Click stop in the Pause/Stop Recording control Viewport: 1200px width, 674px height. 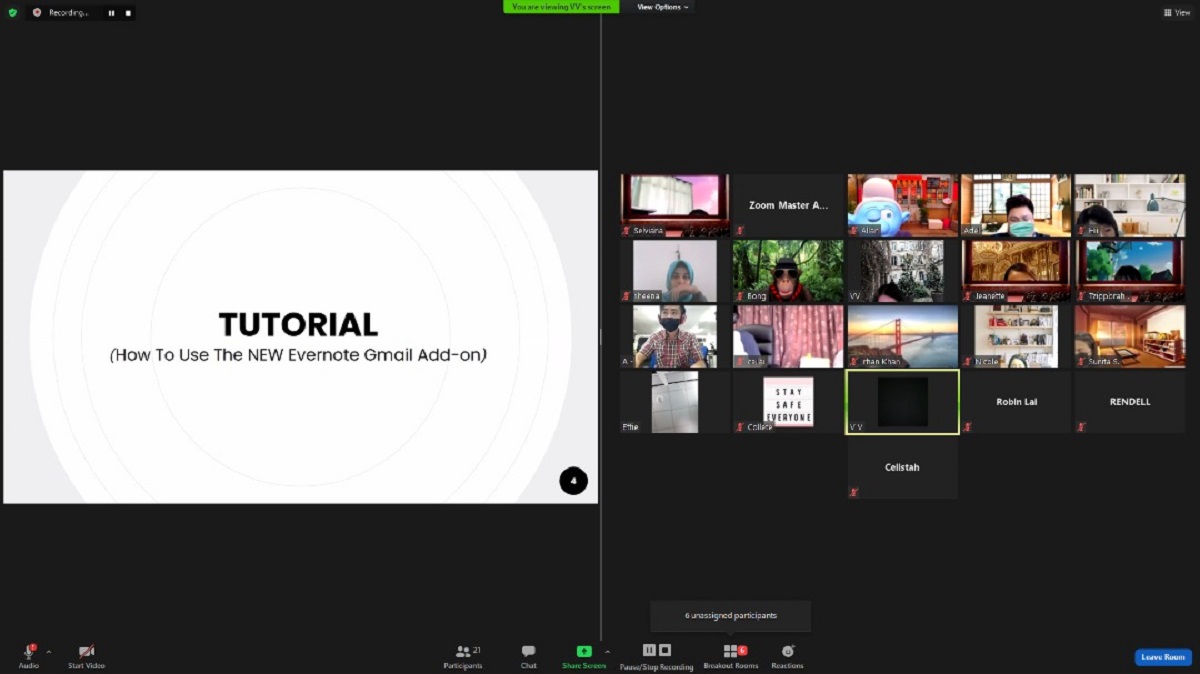tap(665, 650)
